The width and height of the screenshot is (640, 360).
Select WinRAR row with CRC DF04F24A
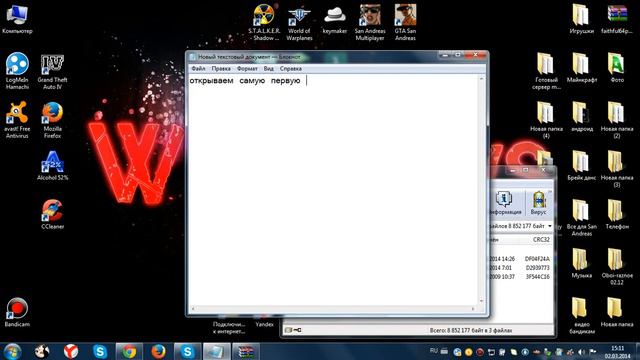[x=520, y=259]
